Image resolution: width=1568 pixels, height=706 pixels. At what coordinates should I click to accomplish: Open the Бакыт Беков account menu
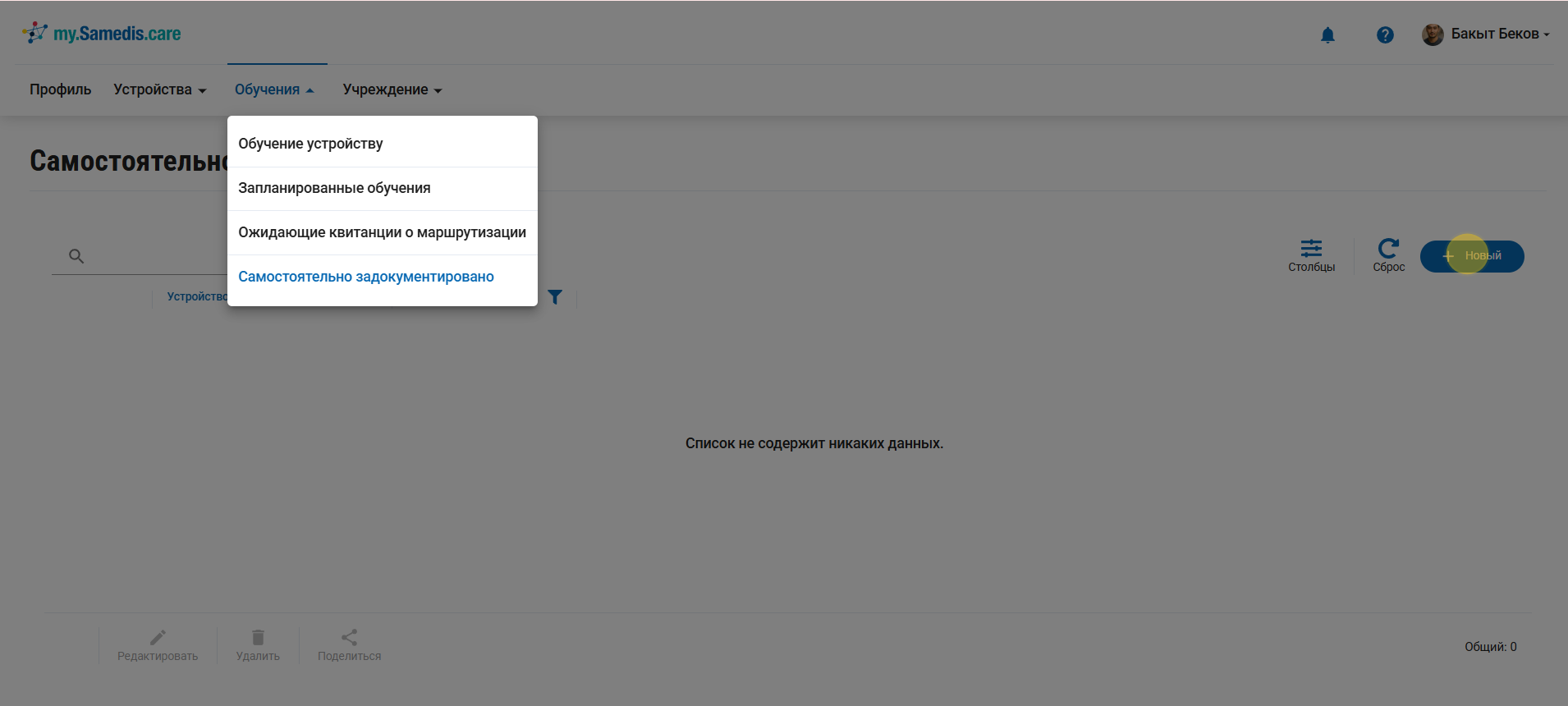(1499, 34)
